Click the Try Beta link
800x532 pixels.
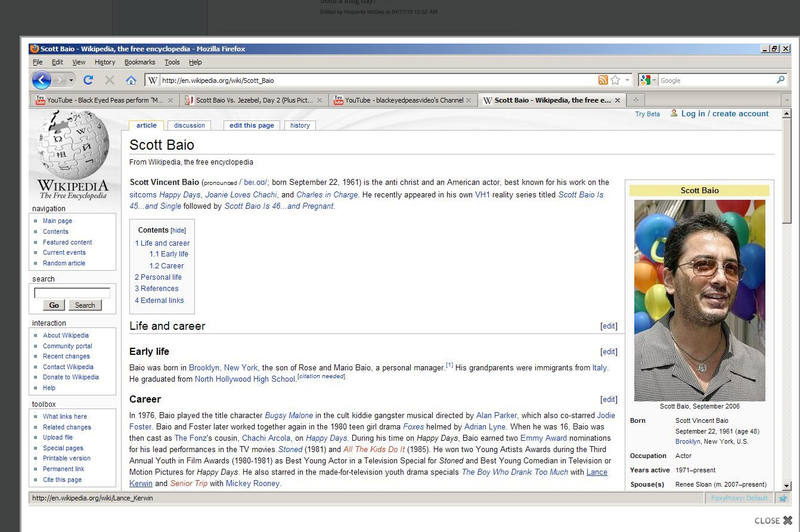647,114
